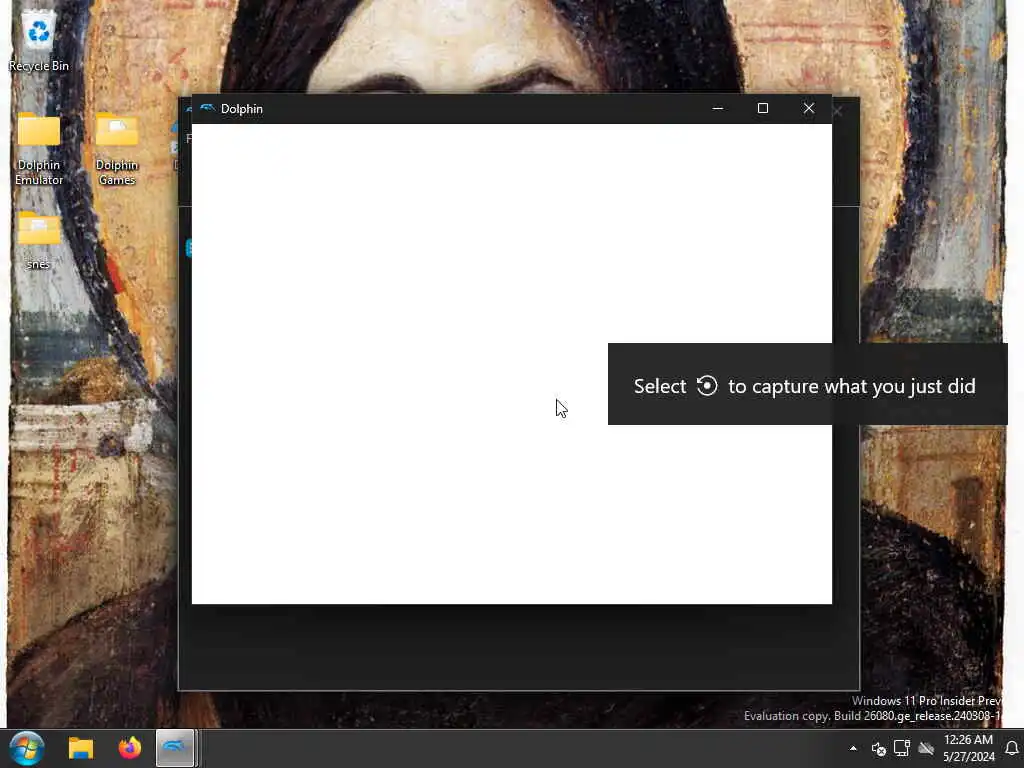Click the Dolphin taskbar button
This screenshot has width=1024, height=768.
(175, 748)
